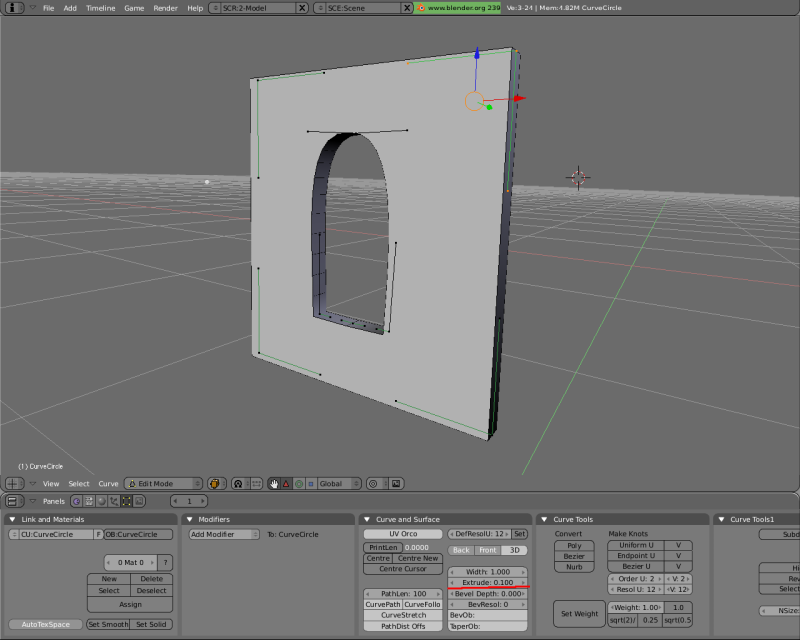Screen dimensions: 800x640
Task: Open the SCR:2-Model screen selector
Action: pyautogui.click(x=215, y=8)
